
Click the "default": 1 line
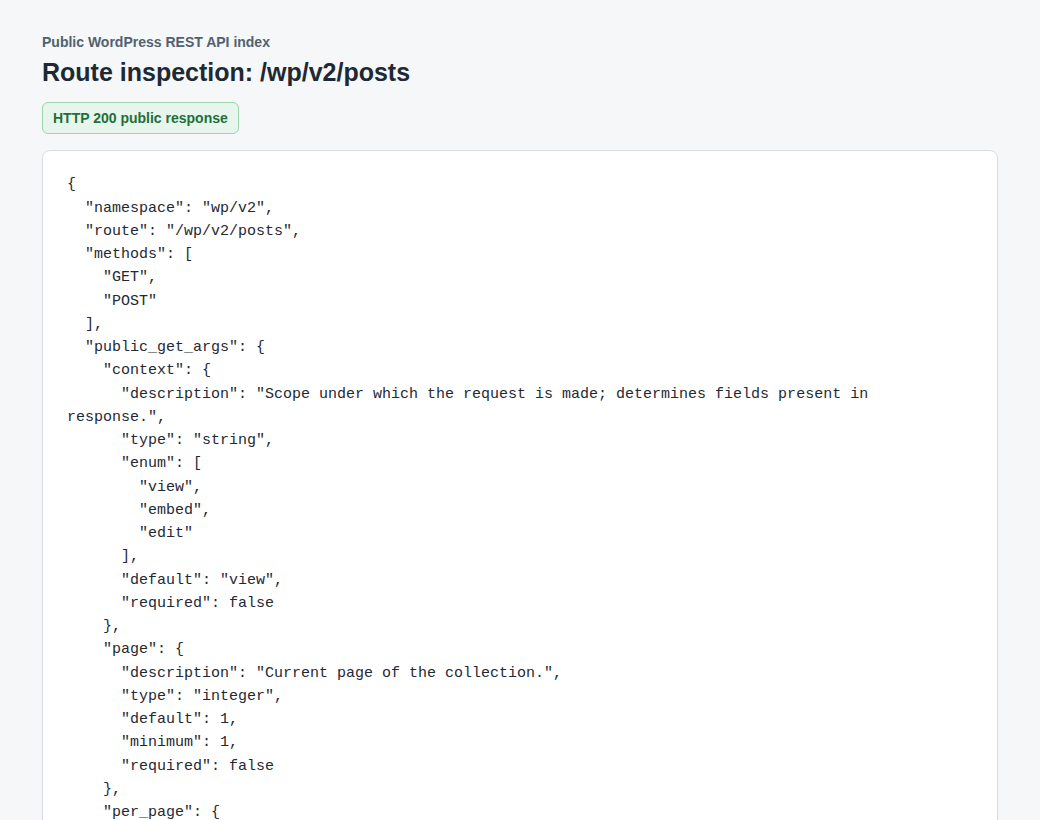(x=179, y=718)
